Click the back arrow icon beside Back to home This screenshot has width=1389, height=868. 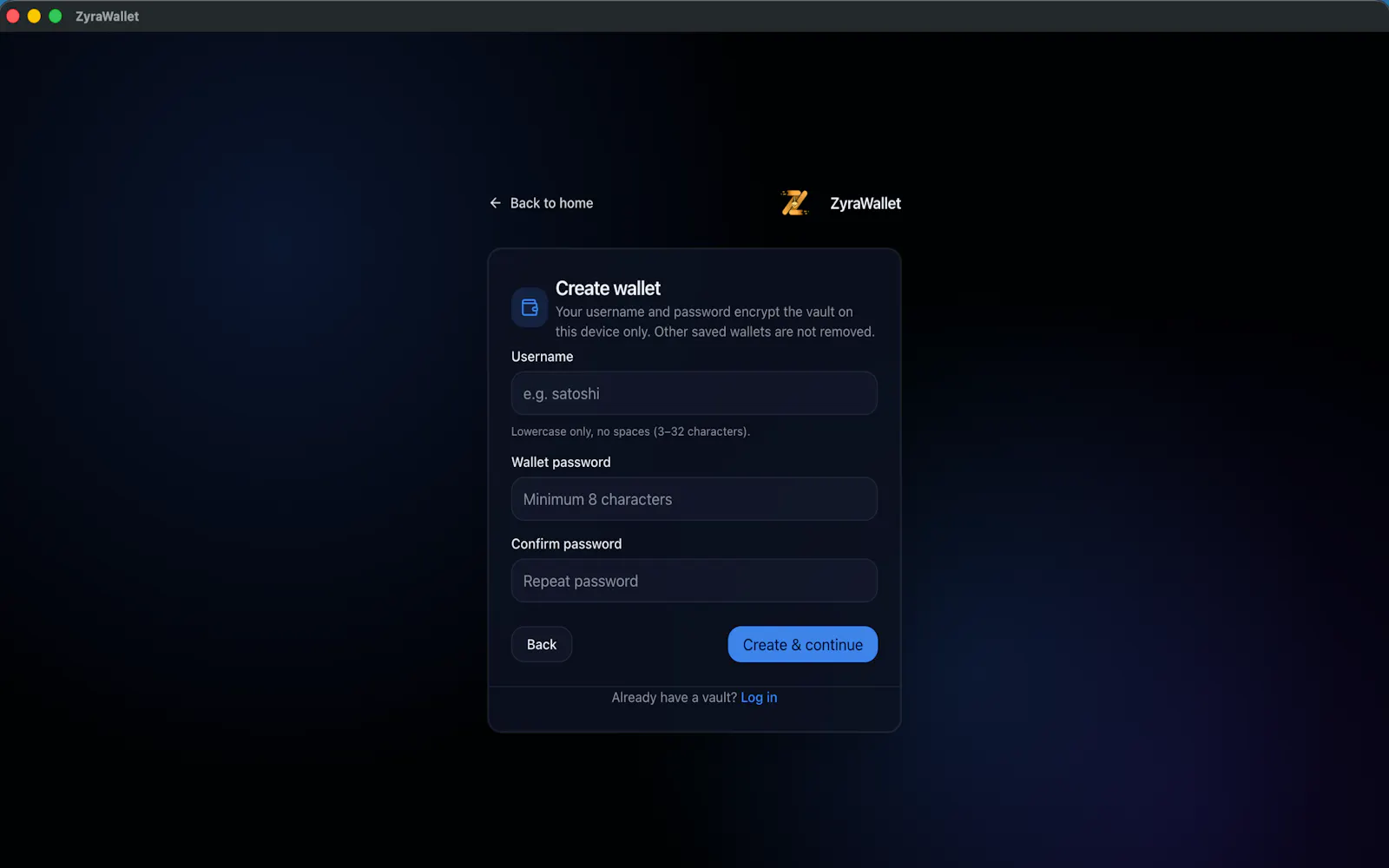495,203
